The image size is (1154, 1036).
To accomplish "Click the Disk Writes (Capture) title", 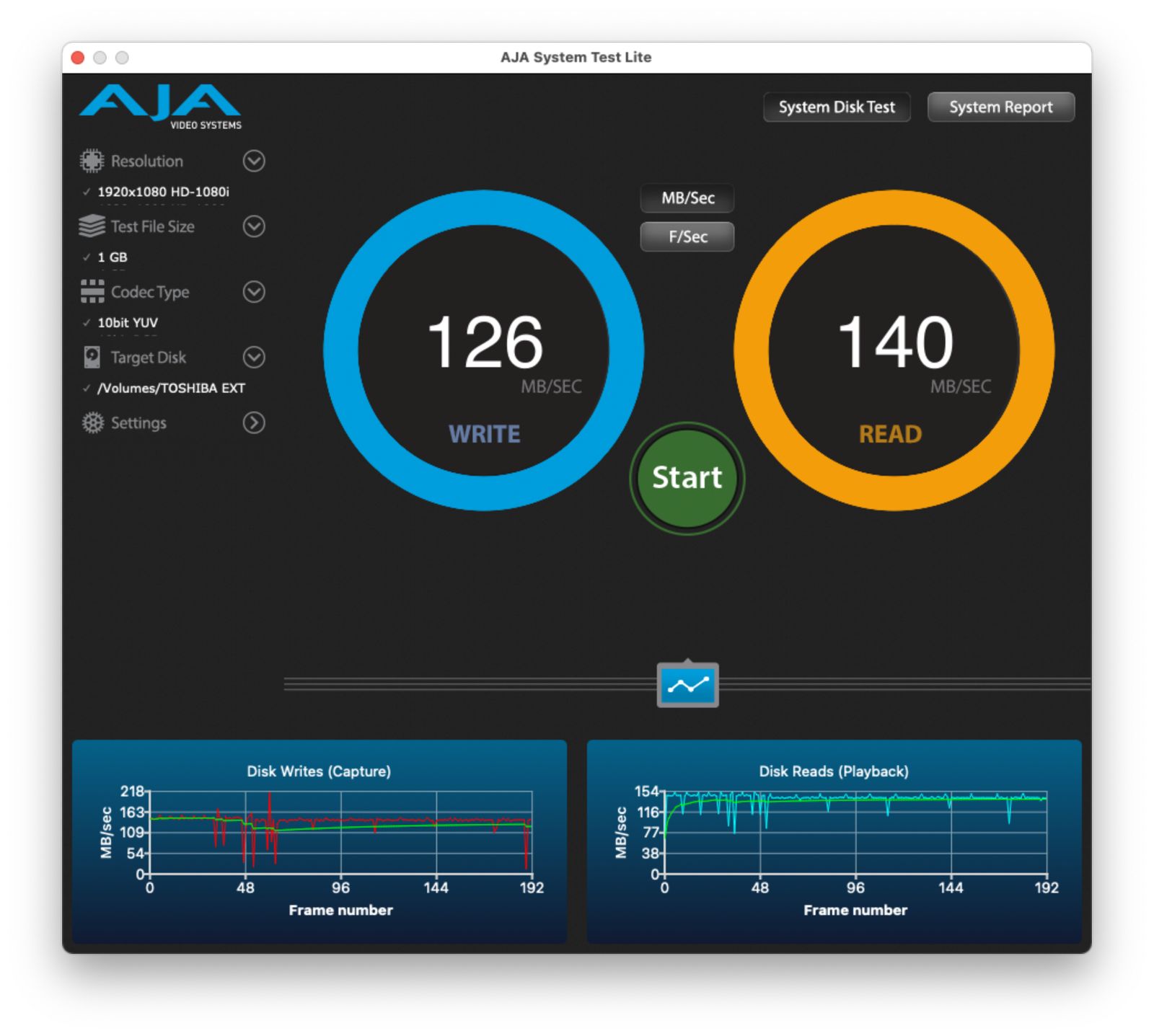I will point(319,771).
